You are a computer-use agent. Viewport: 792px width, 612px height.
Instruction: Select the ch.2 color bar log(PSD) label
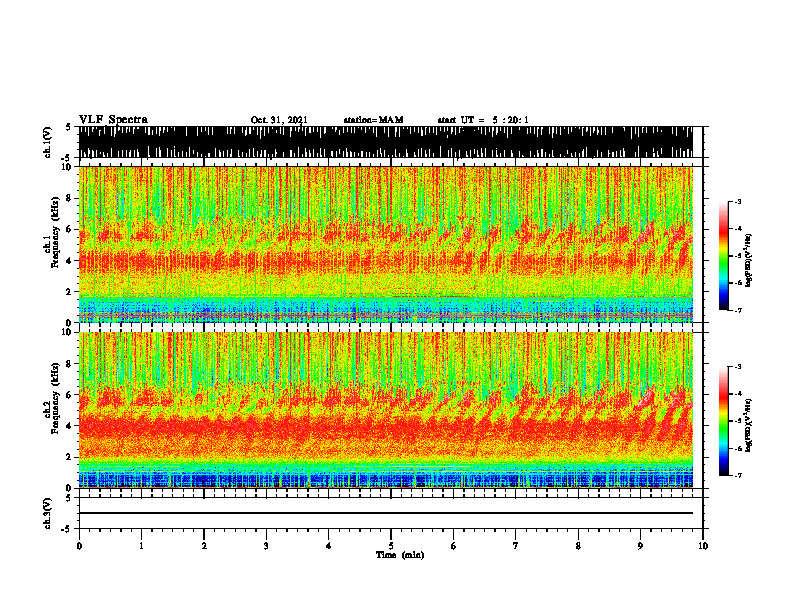point(749,424)
